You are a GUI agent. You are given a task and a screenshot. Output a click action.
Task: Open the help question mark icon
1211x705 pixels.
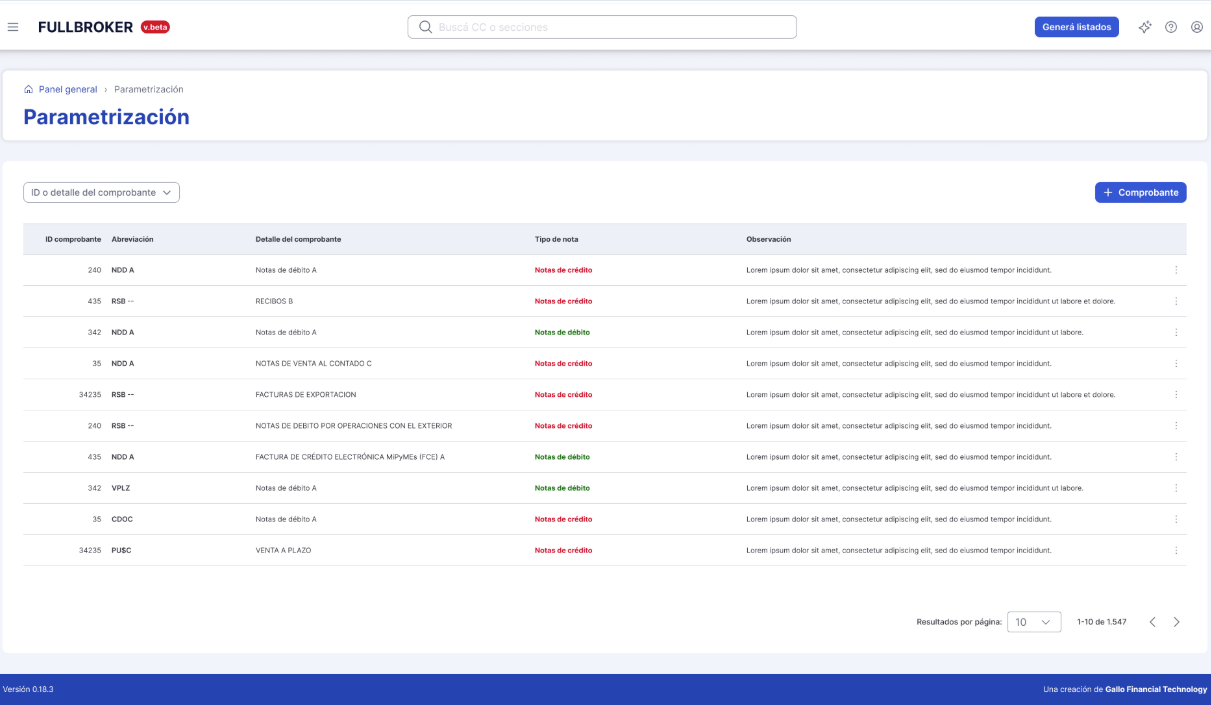(x=1171, y=27)
